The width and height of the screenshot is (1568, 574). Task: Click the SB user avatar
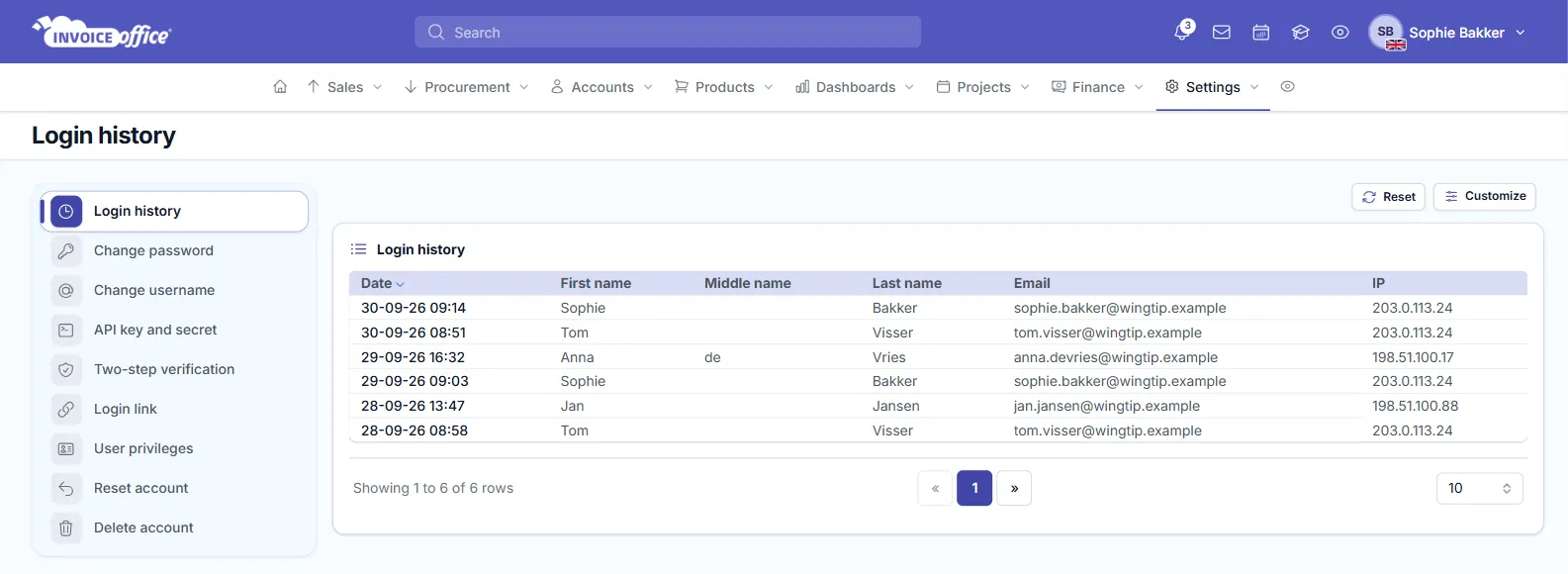point(1386,32)
